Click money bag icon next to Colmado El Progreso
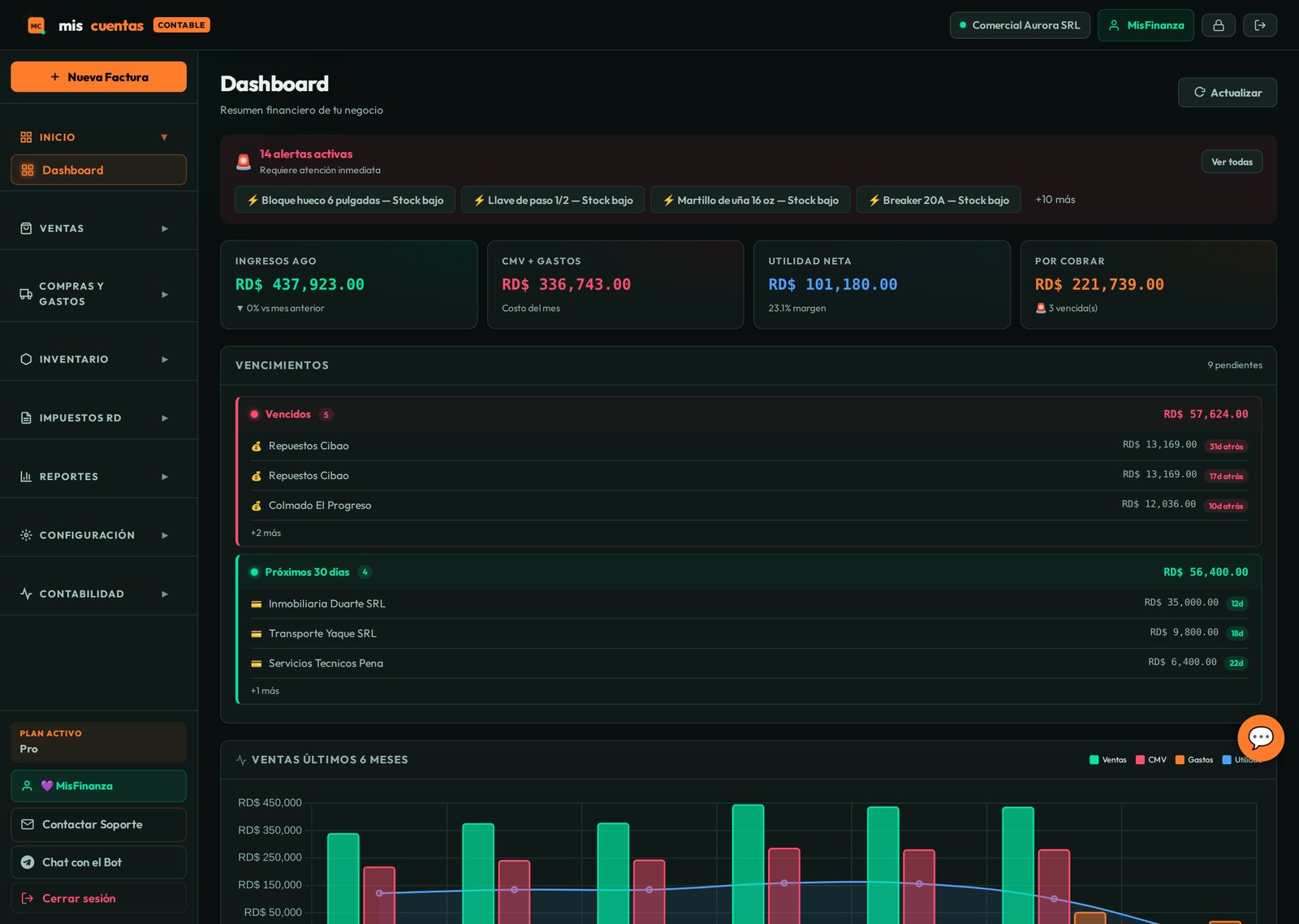The width and height of the screenshot is (1299, 924). coord(256,506)
